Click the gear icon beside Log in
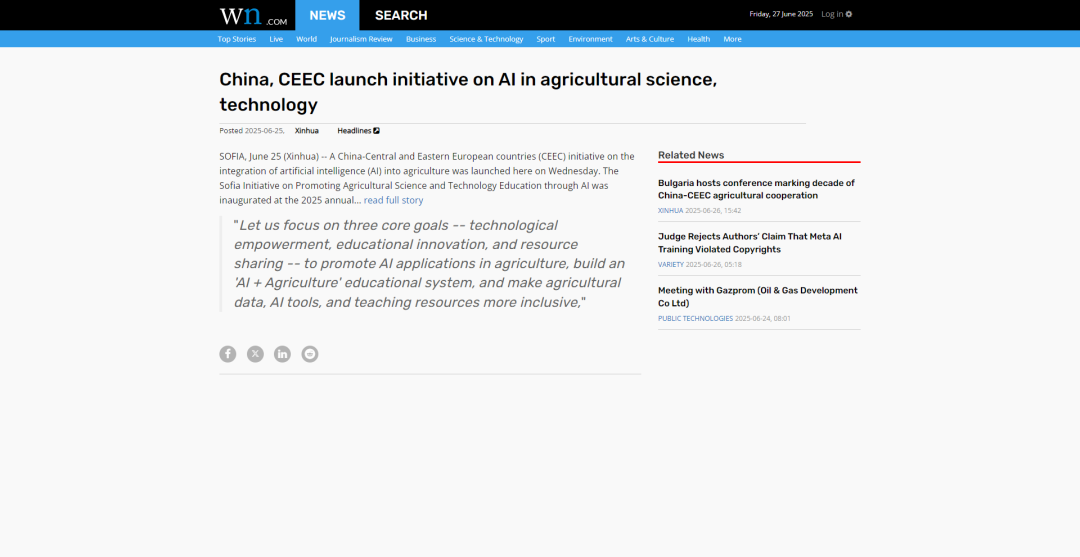 tap(849, 14)
